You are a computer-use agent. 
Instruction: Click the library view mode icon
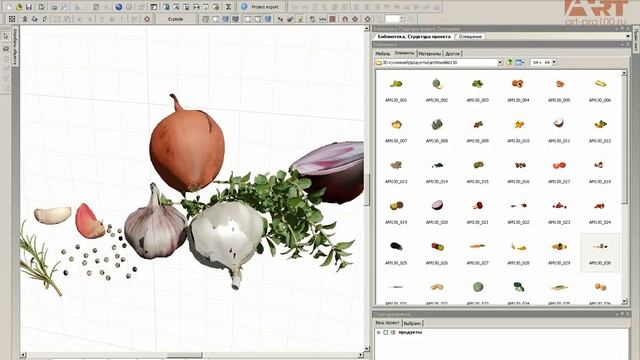(520, 62)
